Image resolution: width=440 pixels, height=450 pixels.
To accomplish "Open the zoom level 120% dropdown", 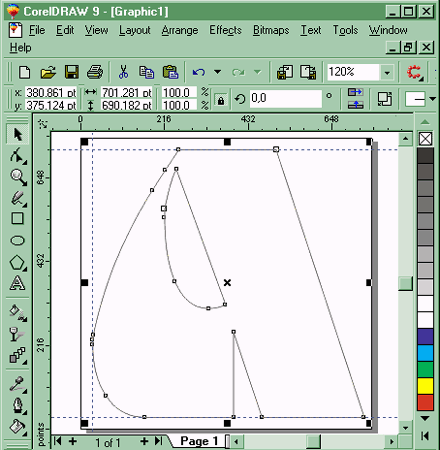I will tap(387, 72).
